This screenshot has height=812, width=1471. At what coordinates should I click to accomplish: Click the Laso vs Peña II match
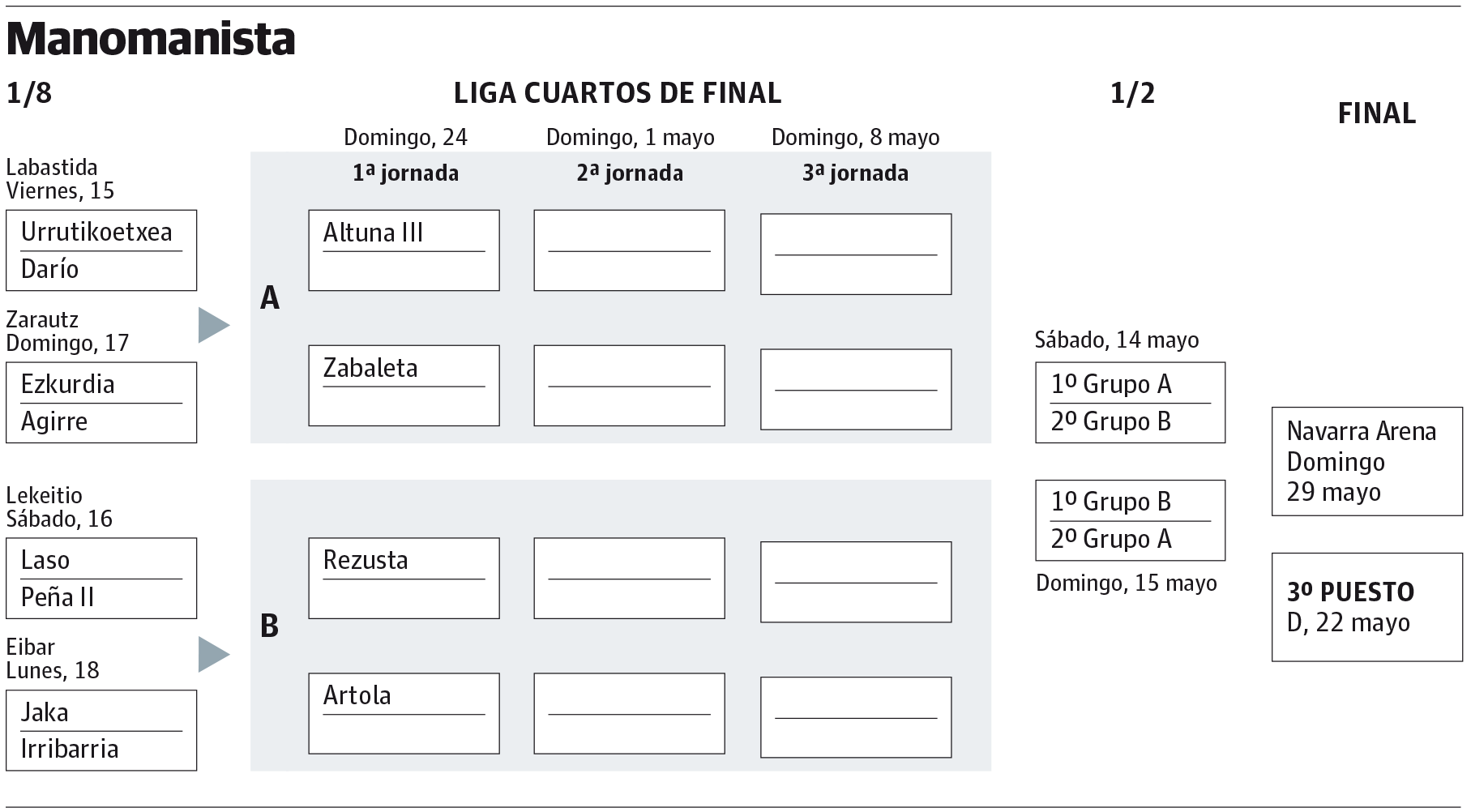pos(101,579)
